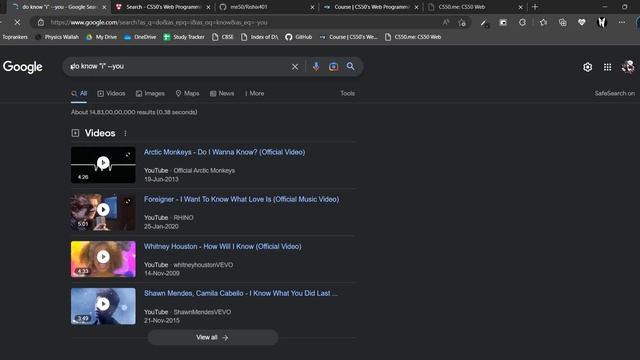The width and height of the screenshot is (640, 360).
Task: Stop loading the page with the X button
Action: pyautogui.click(x=17, y=23)
